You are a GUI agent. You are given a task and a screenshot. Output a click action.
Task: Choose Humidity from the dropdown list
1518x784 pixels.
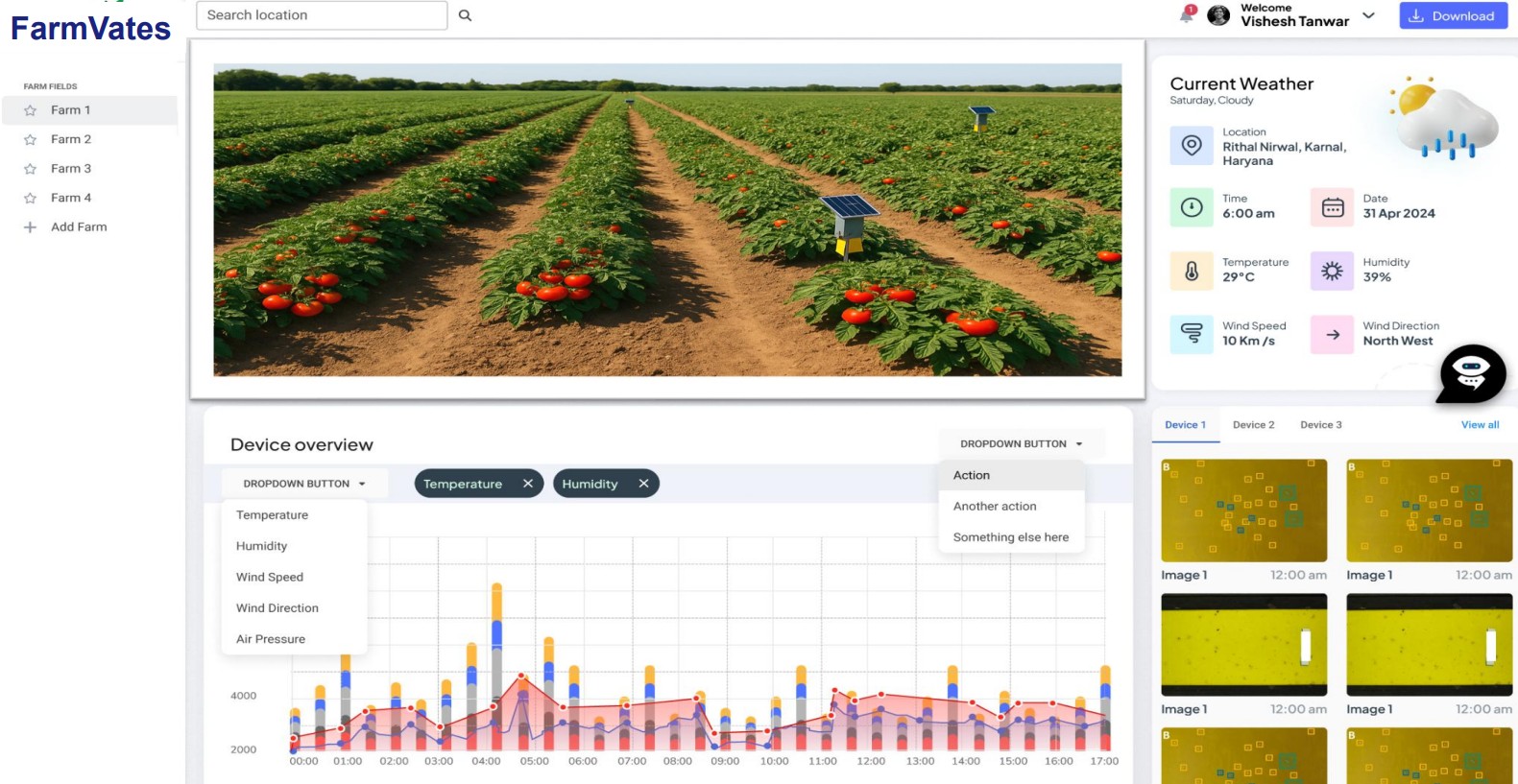(262, 546)
